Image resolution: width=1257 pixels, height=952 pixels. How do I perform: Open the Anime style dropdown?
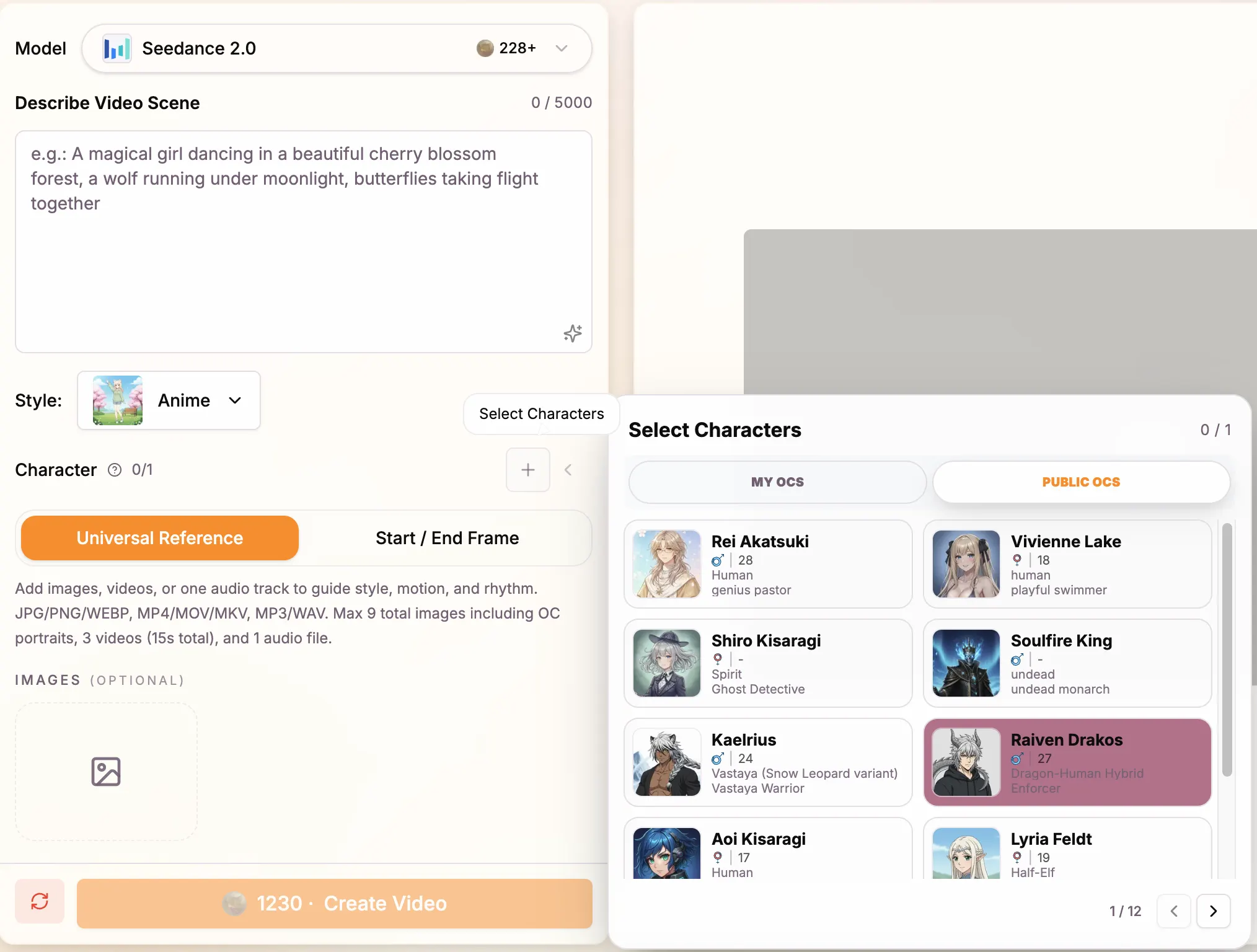pyautogui.click(x=169, y=400)
